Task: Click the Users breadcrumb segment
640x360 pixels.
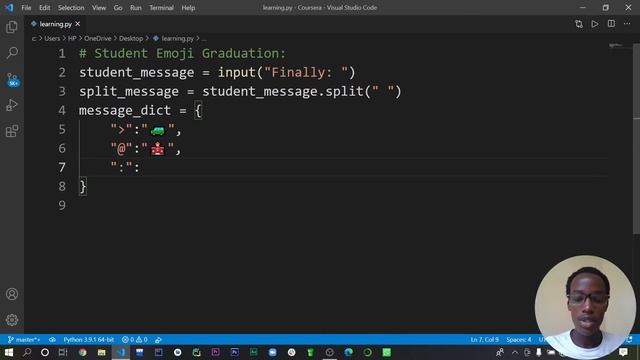Action: pos(52,38)
